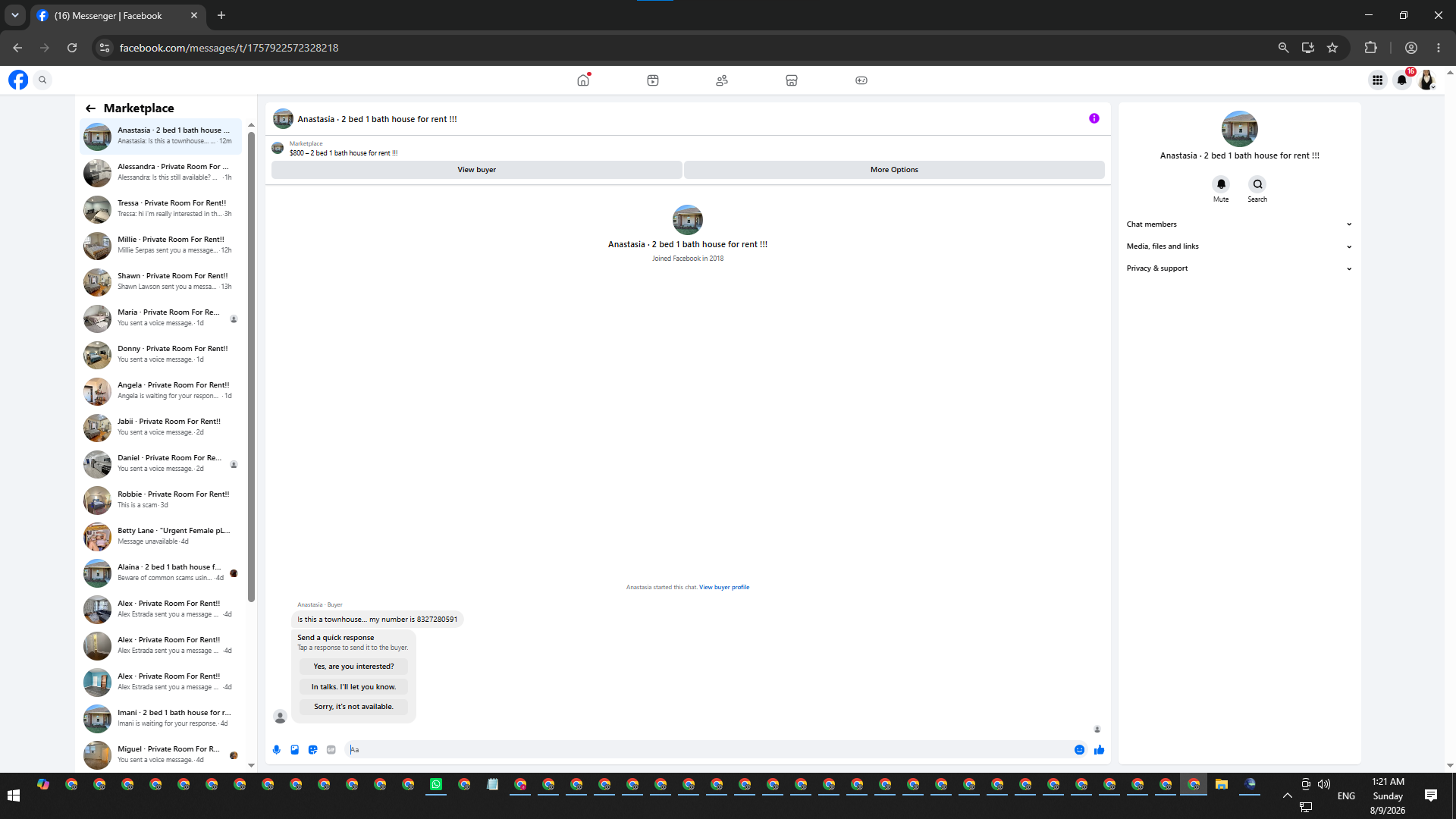Open the View buyer profile link
Screen dimensions: 1456x819
[724, 588]
